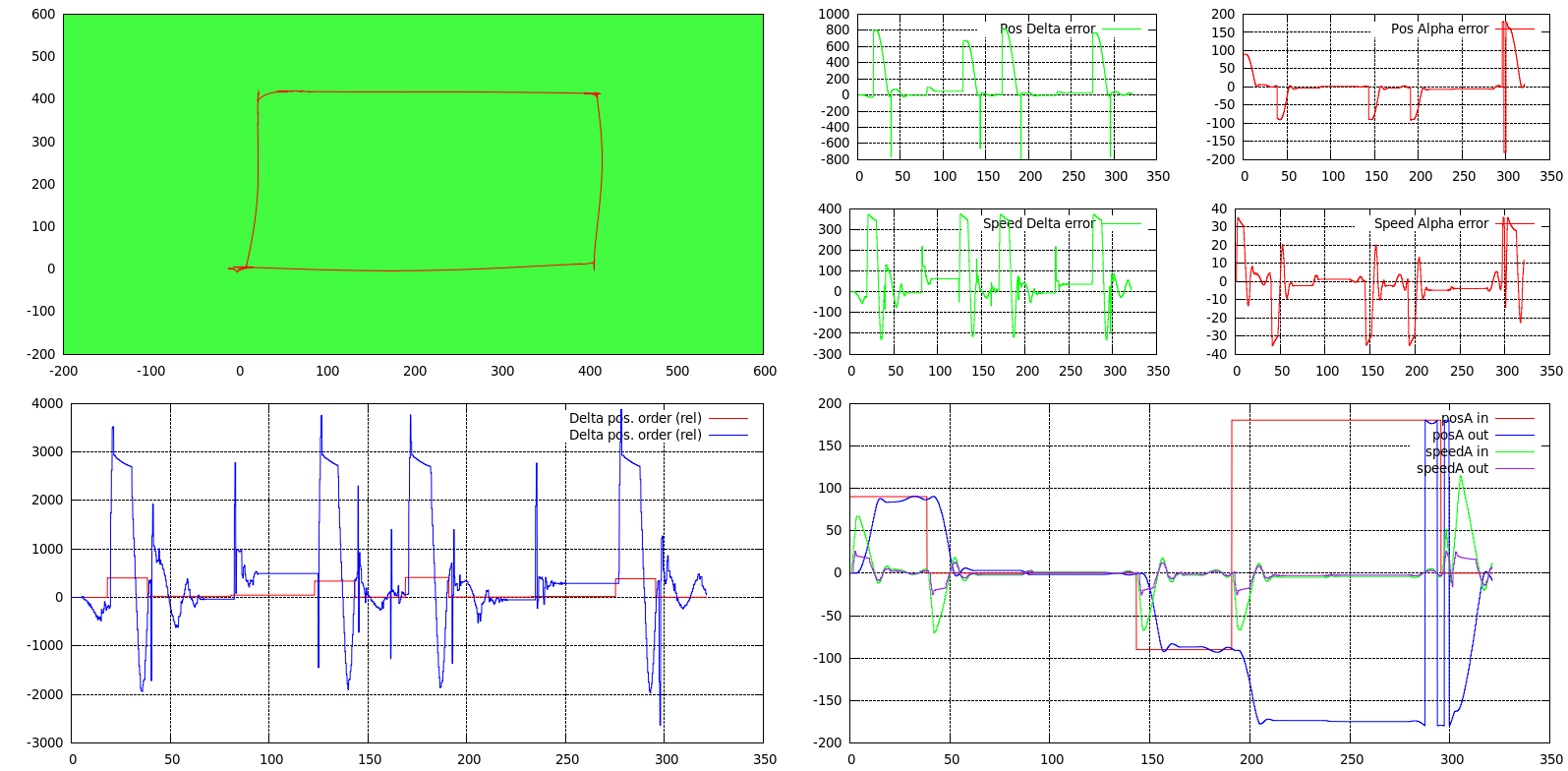
Task: Click top-left corner of the red trajectory
Action: pyautogui.click(x=259, y=95)
